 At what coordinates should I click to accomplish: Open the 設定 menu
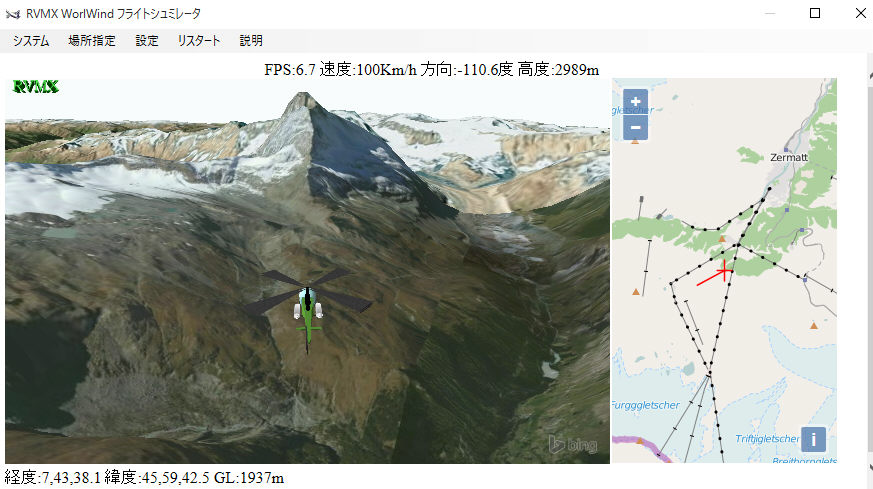(x=147, y=41)
